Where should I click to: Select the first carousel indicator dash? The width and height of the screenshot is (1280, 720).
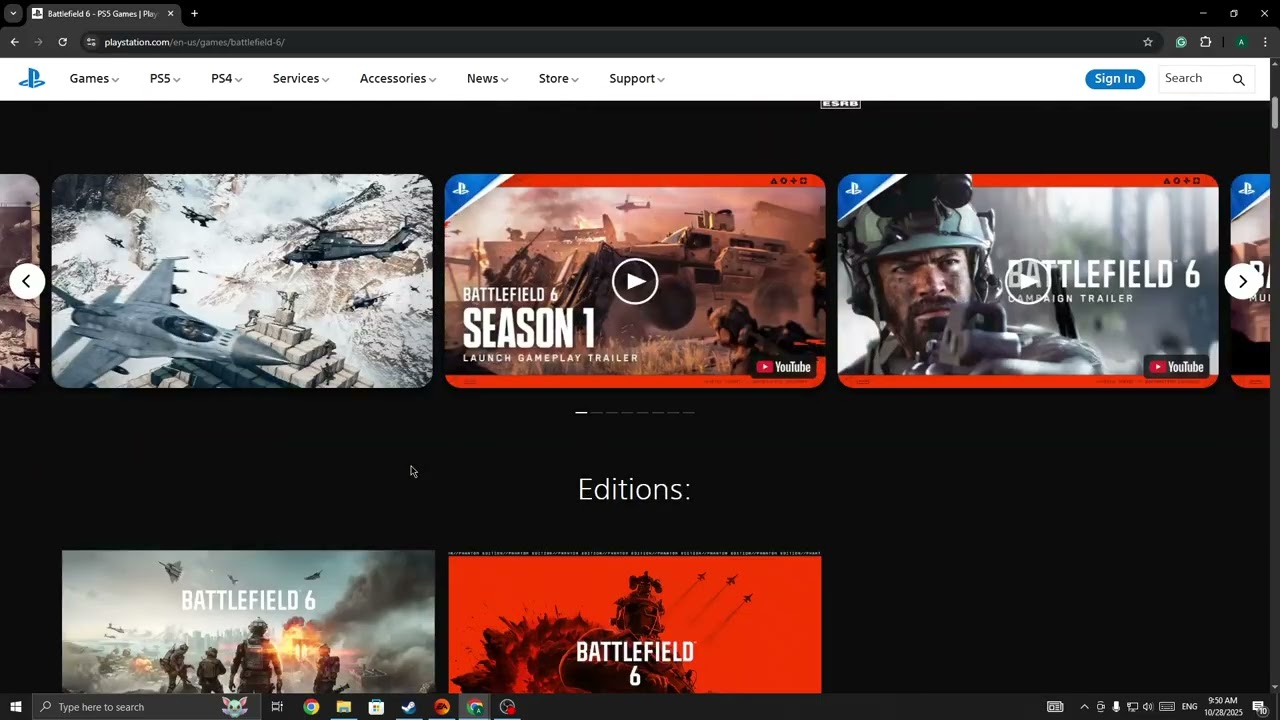pos(581,412)
